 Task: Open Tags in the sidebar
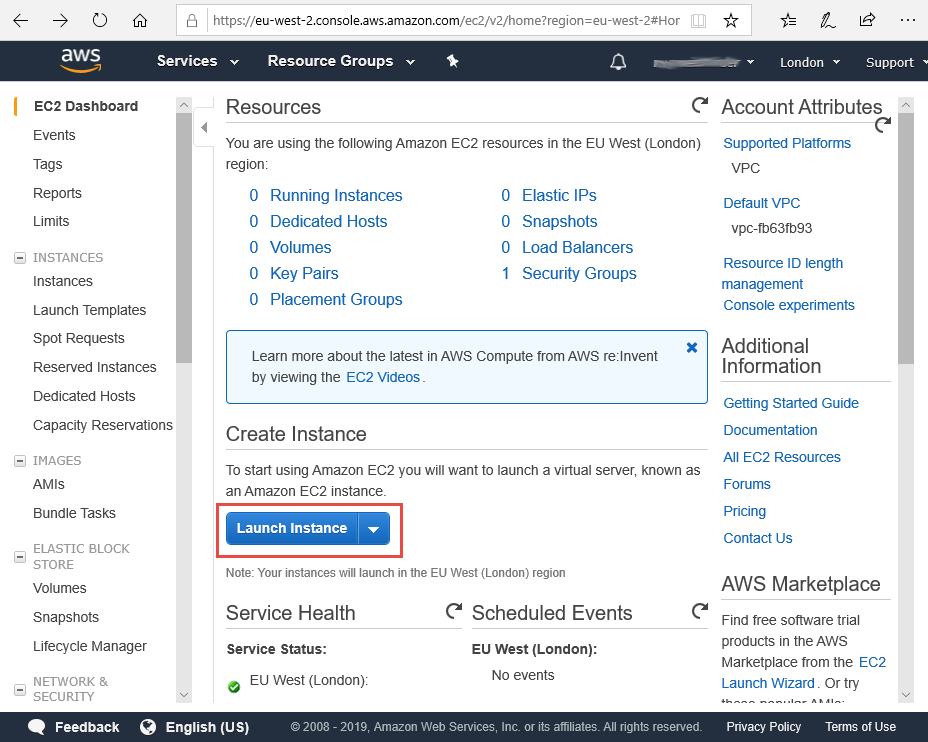47,164
